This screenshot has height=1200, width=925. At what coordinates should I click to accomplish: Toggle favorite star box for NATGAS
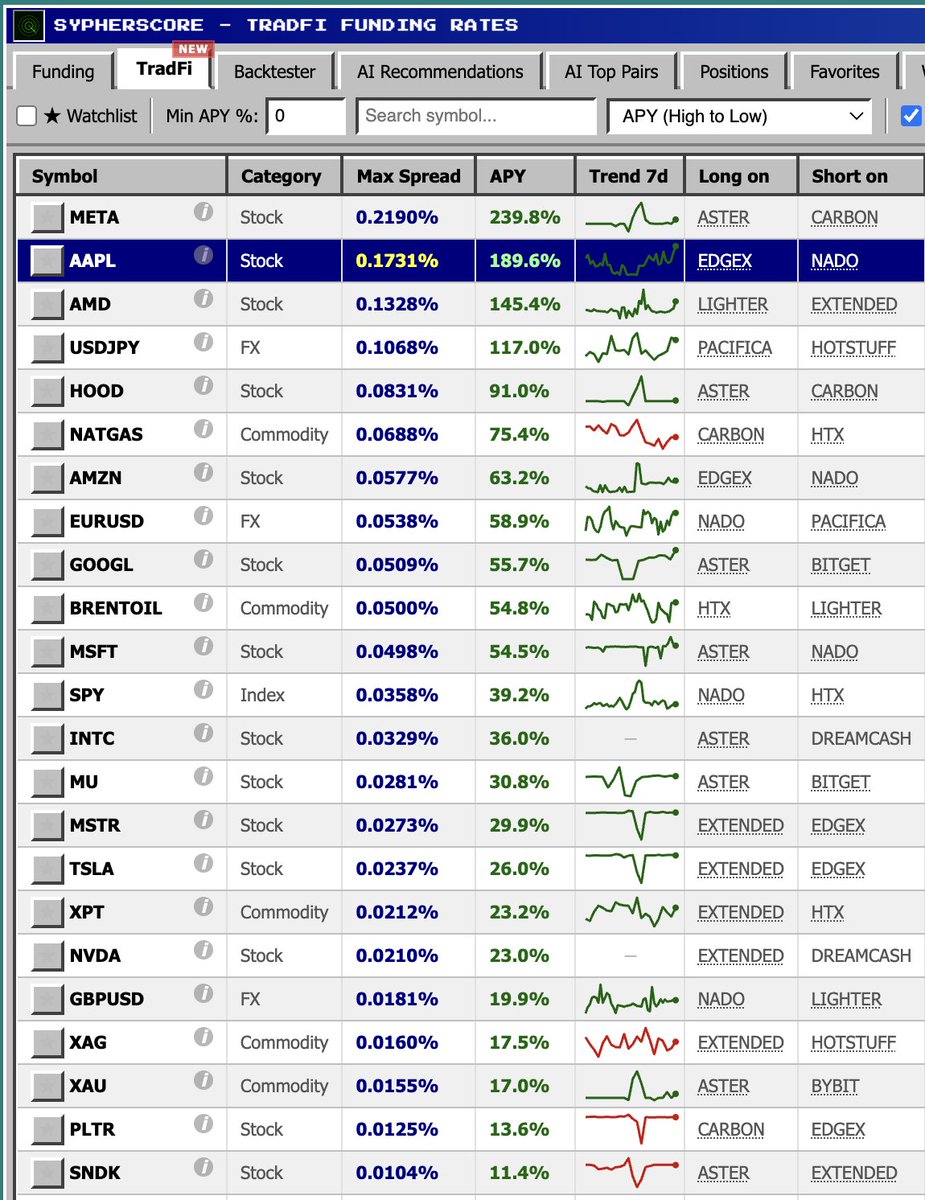point(47,434)
